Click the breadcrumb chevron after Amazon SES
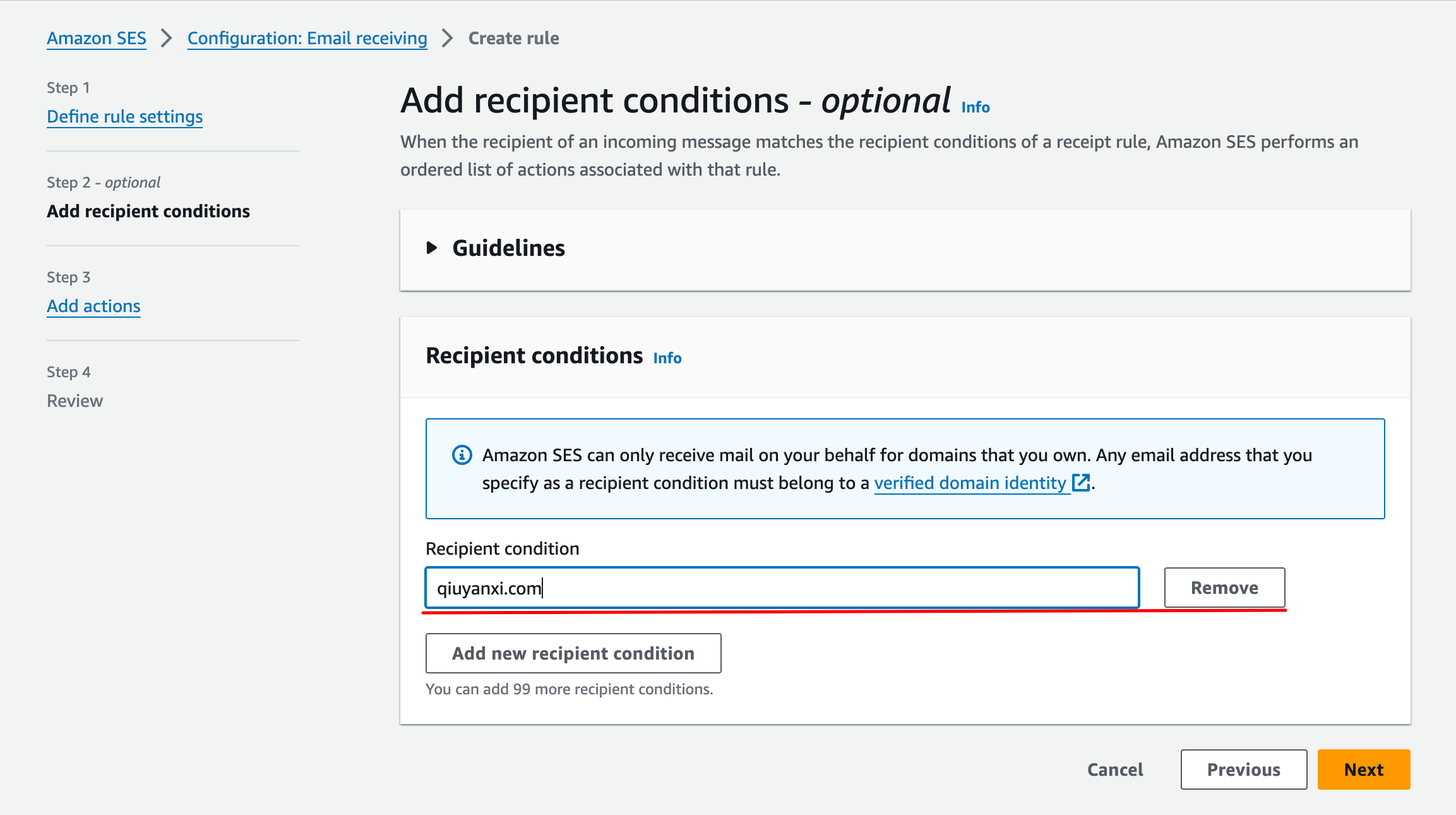The image size is (1456, 815). [x=167, y=38]
